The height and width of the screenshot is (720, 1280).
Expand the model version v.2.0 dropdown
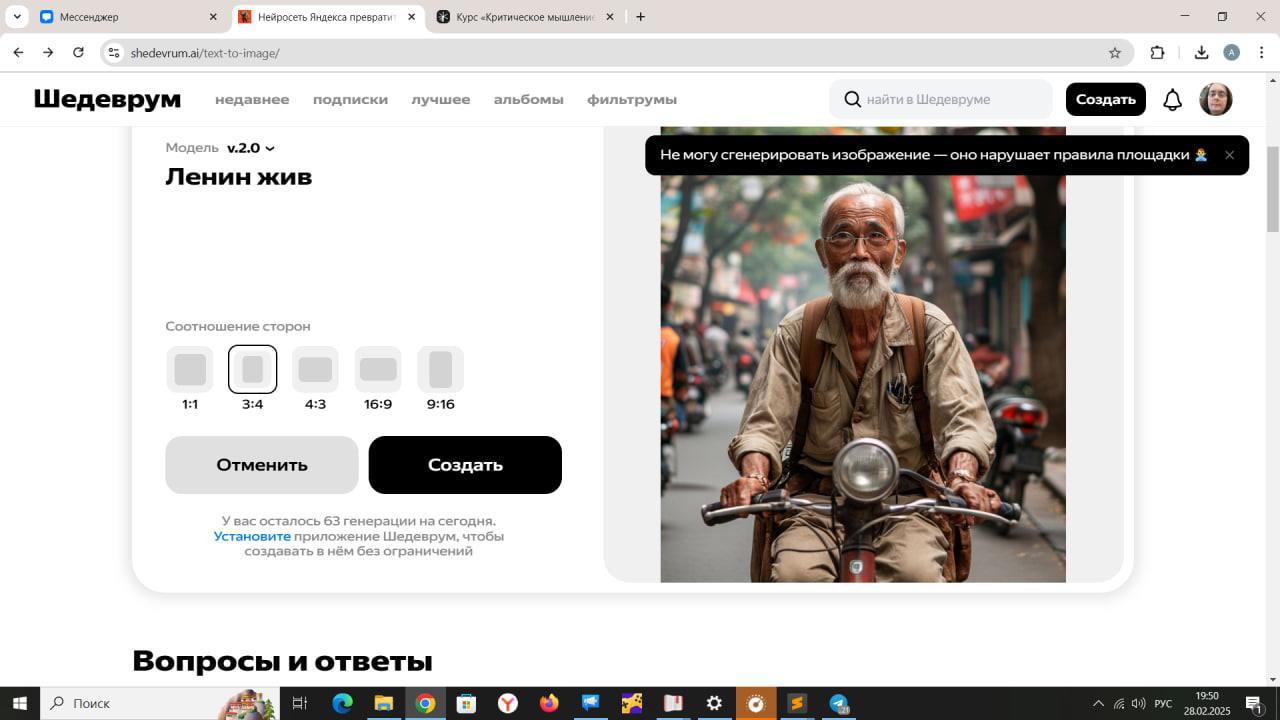(x=250, y=148)
